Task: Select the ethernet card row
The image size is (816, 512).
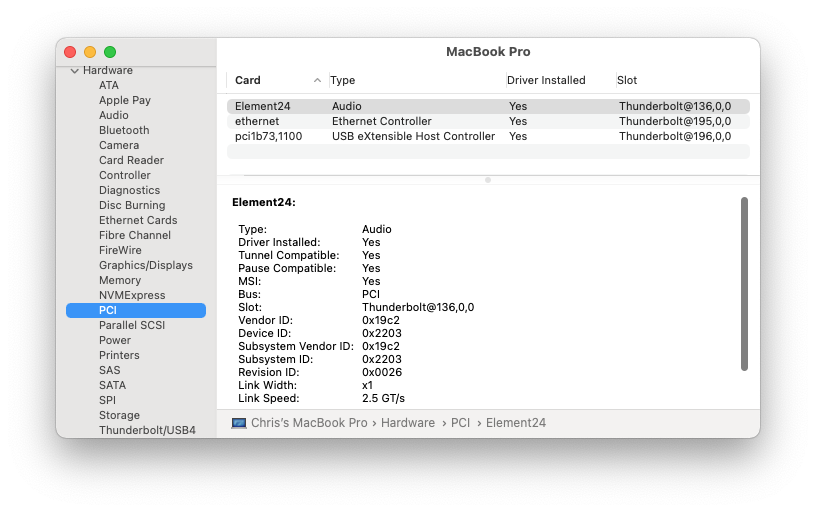Action: point(488,121)
